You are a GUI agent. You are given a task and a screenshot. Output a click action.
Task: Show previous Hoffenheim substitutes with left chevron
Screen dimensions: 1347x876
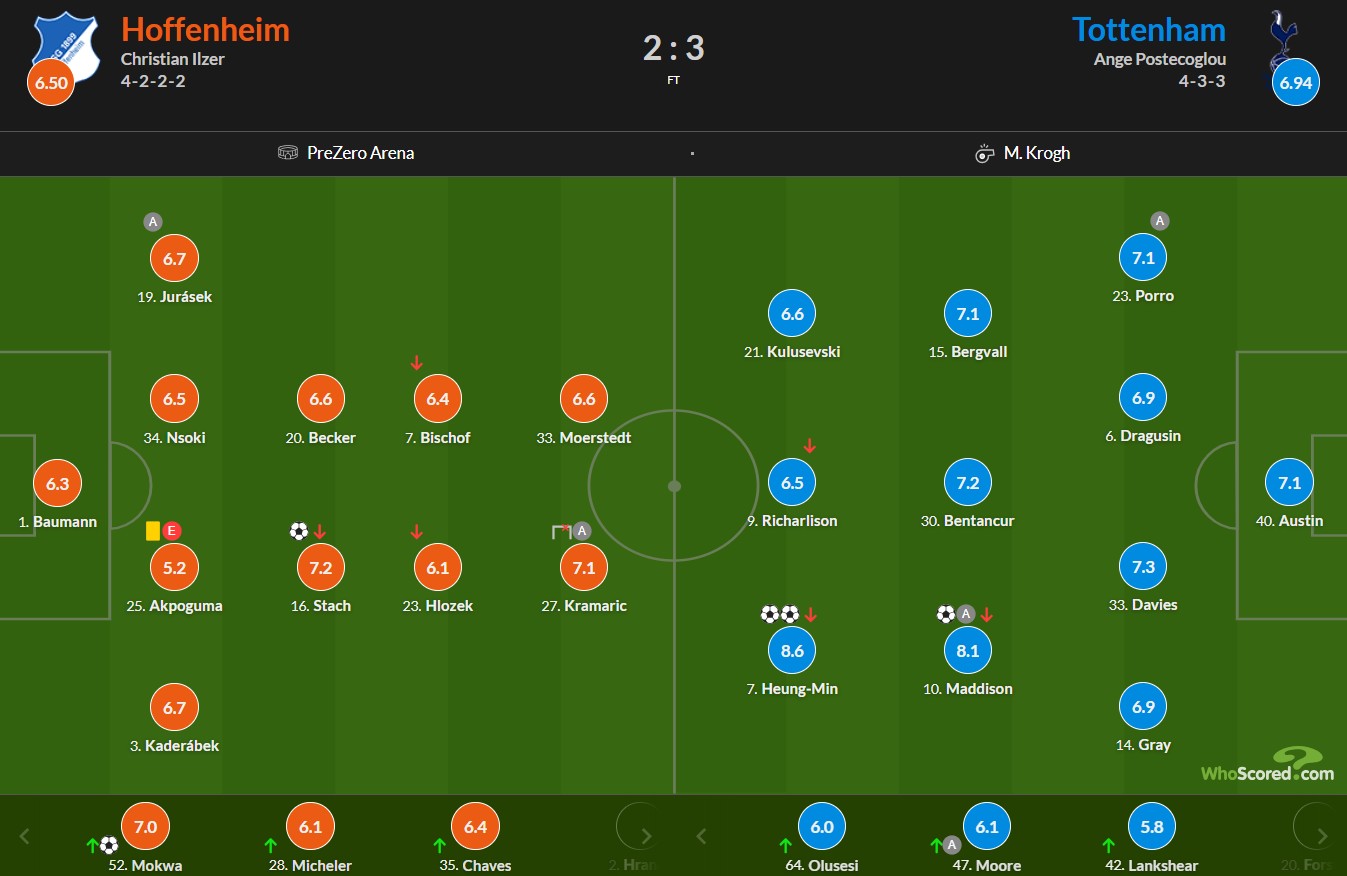(26, 836)
